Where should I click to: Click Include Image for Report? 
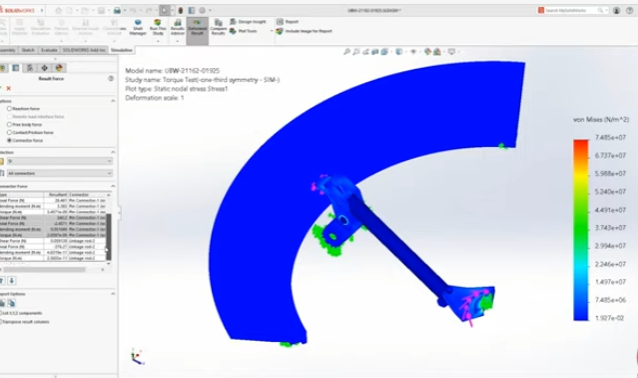(x=304, y=31)
